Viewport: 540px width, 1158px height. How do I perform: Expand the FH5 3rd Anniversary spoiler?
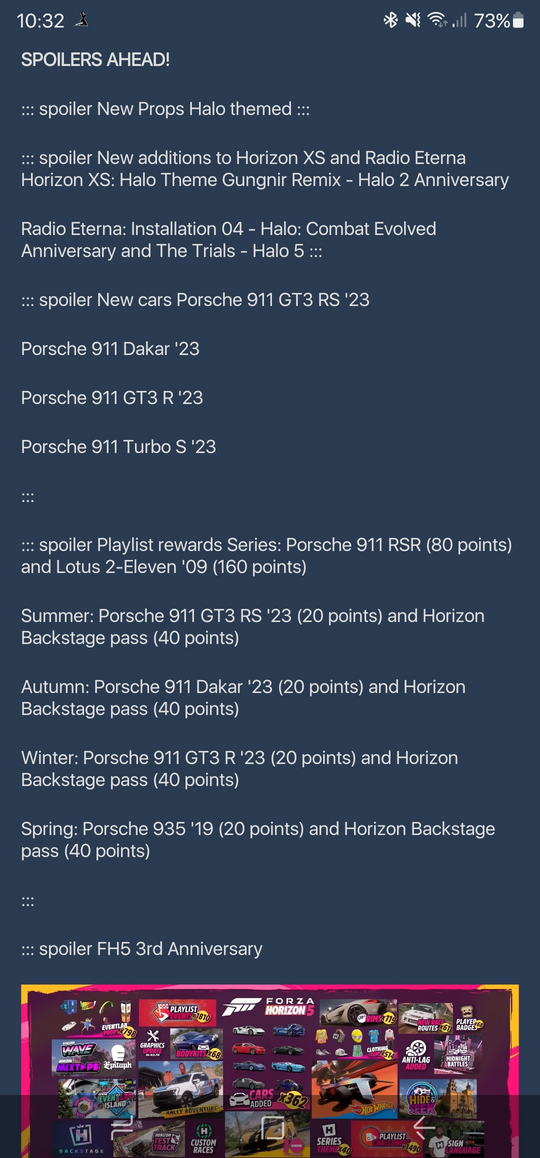(142, 949)
